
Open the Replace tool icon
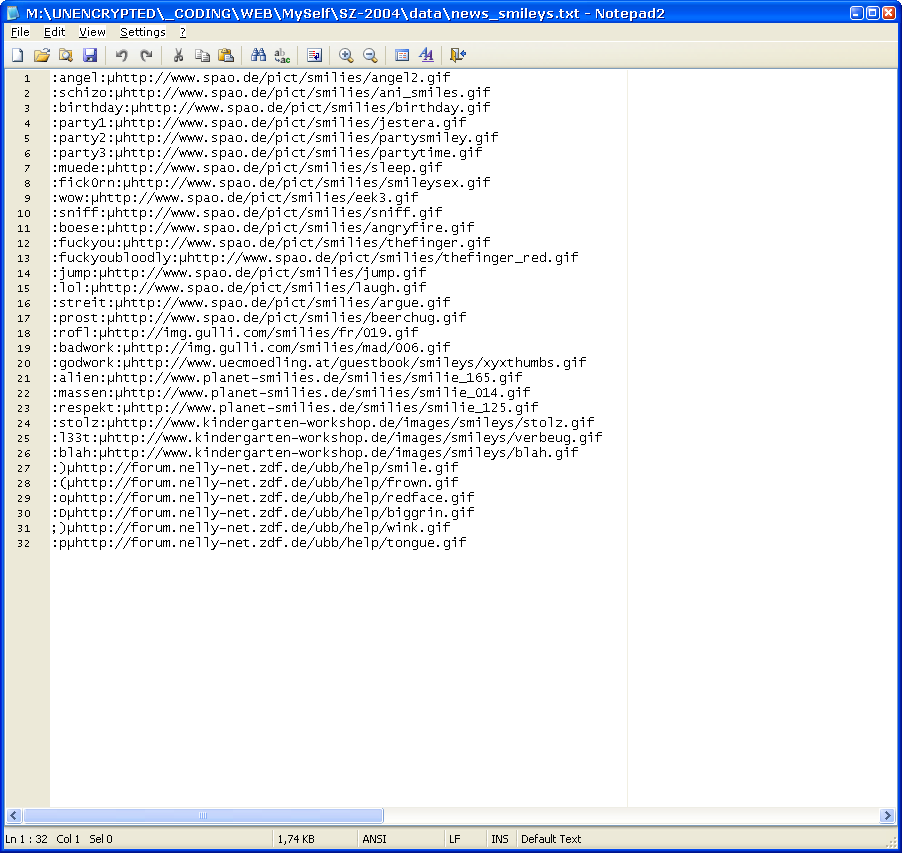pyautogui.click(x=282, y=55)
